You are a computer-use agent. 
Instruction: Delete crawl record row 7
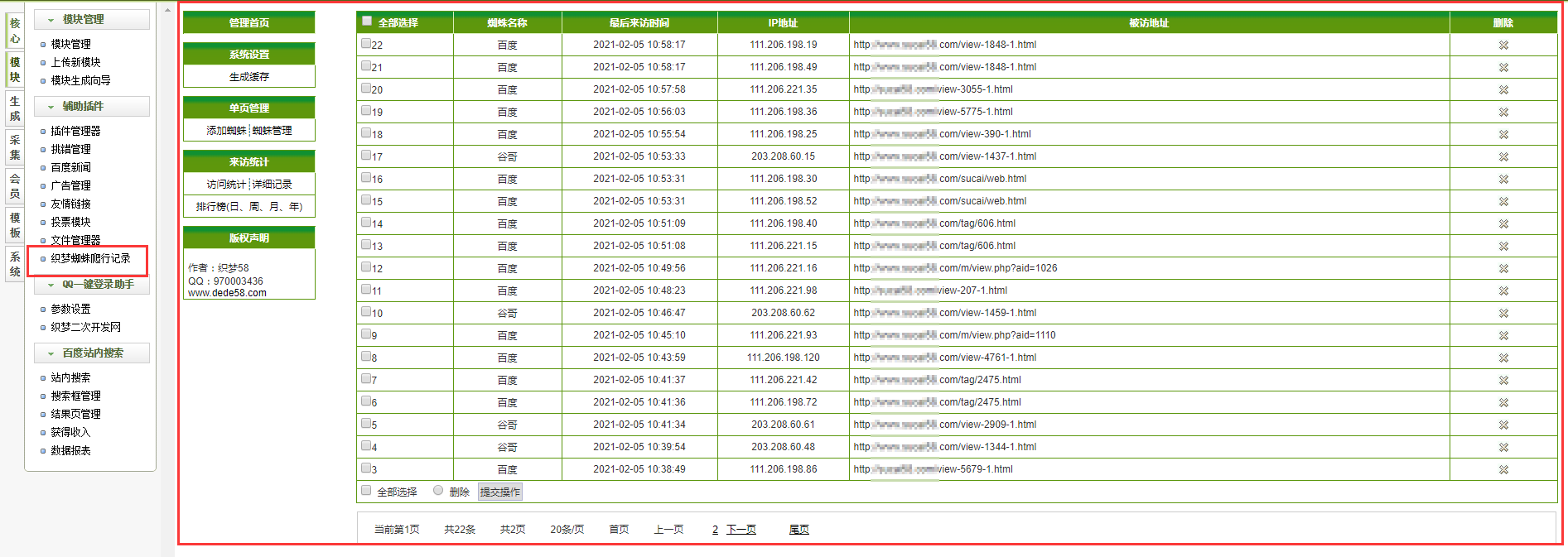[1503, 381]
